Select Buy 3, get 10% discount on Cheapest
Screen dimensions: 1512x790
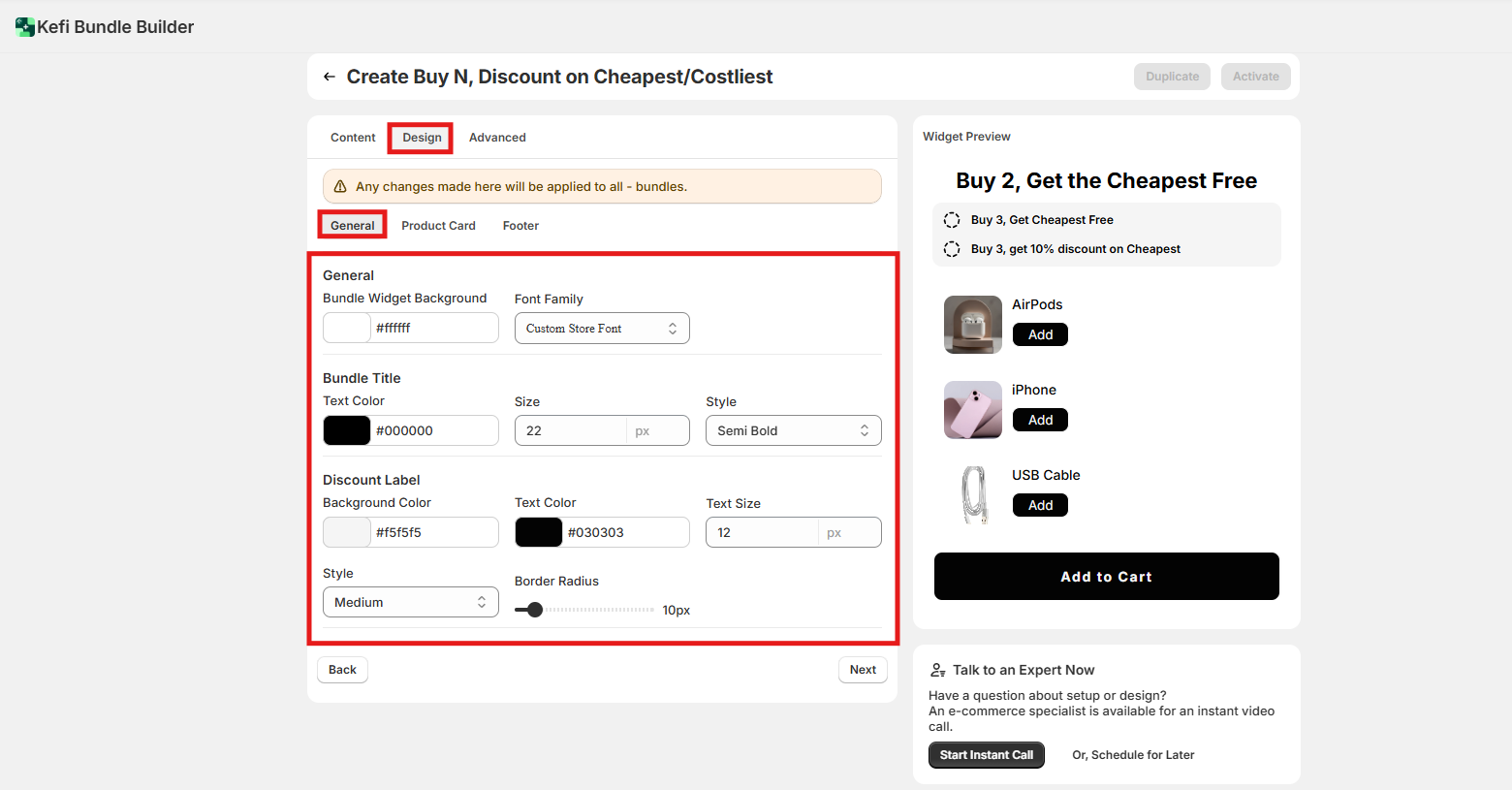coord(952,249)
